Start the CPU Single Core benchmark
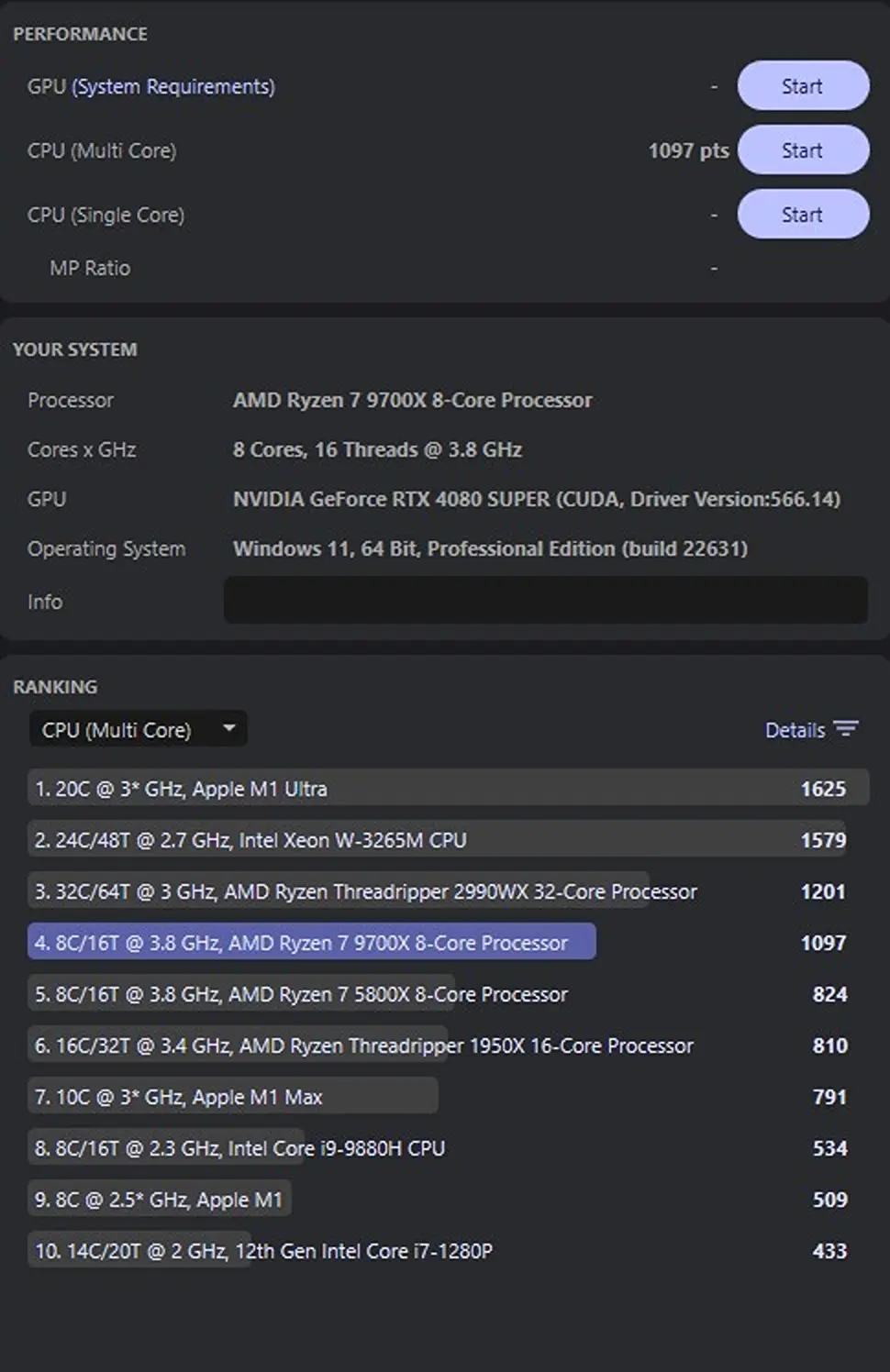The width and height of the screenshot is (890, 1372). coord(803,215)
